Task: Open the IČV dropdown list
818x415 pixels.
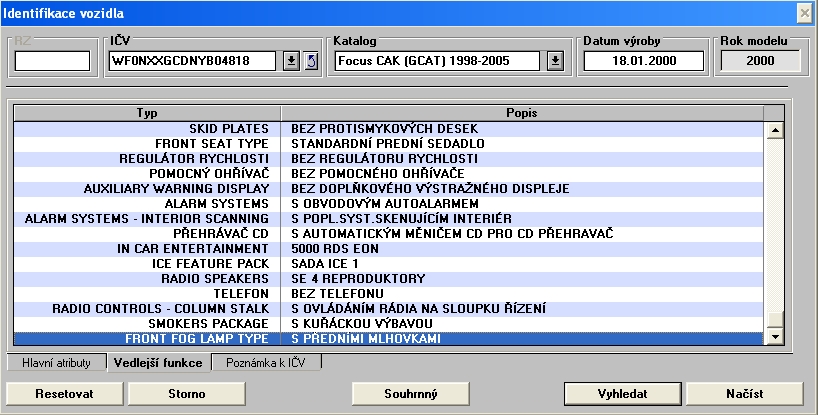Action: (291, 61)
